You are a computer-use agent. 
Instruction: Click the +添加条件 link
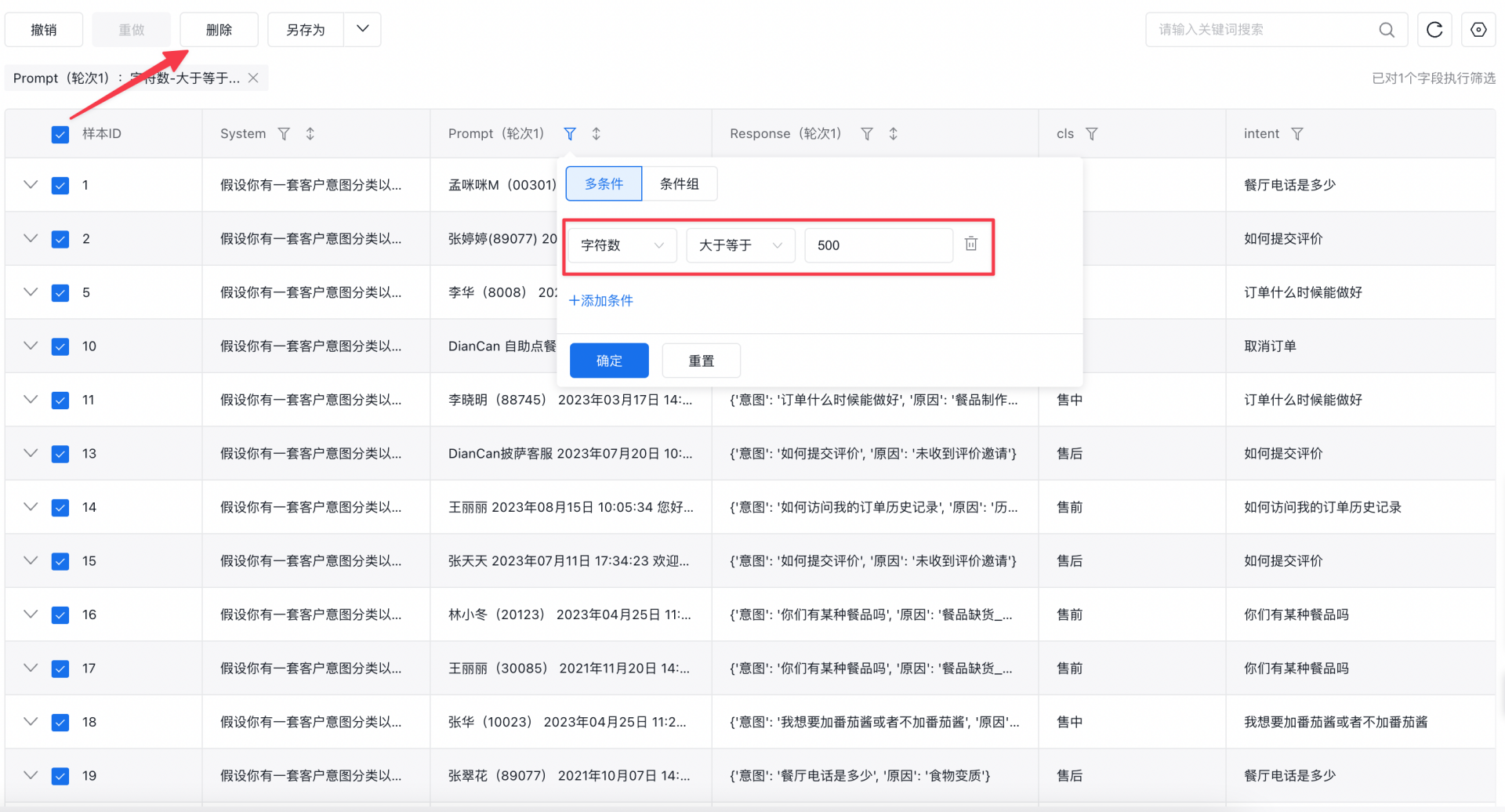pos(600,301)
